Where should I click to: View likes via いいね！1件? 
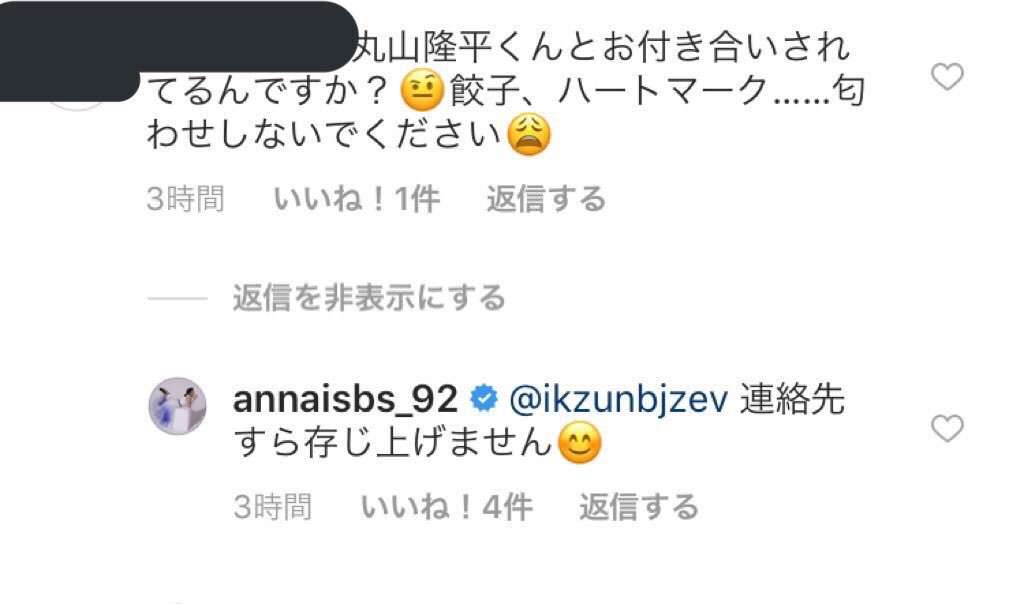357,199
